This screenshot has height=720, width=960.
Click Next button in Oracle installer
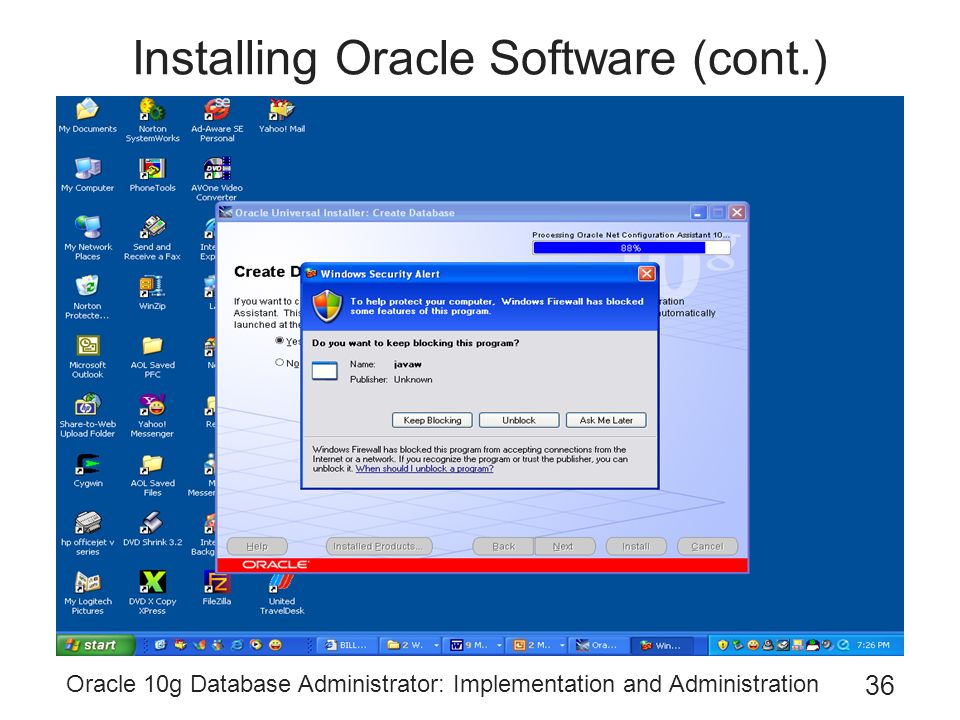563,546
